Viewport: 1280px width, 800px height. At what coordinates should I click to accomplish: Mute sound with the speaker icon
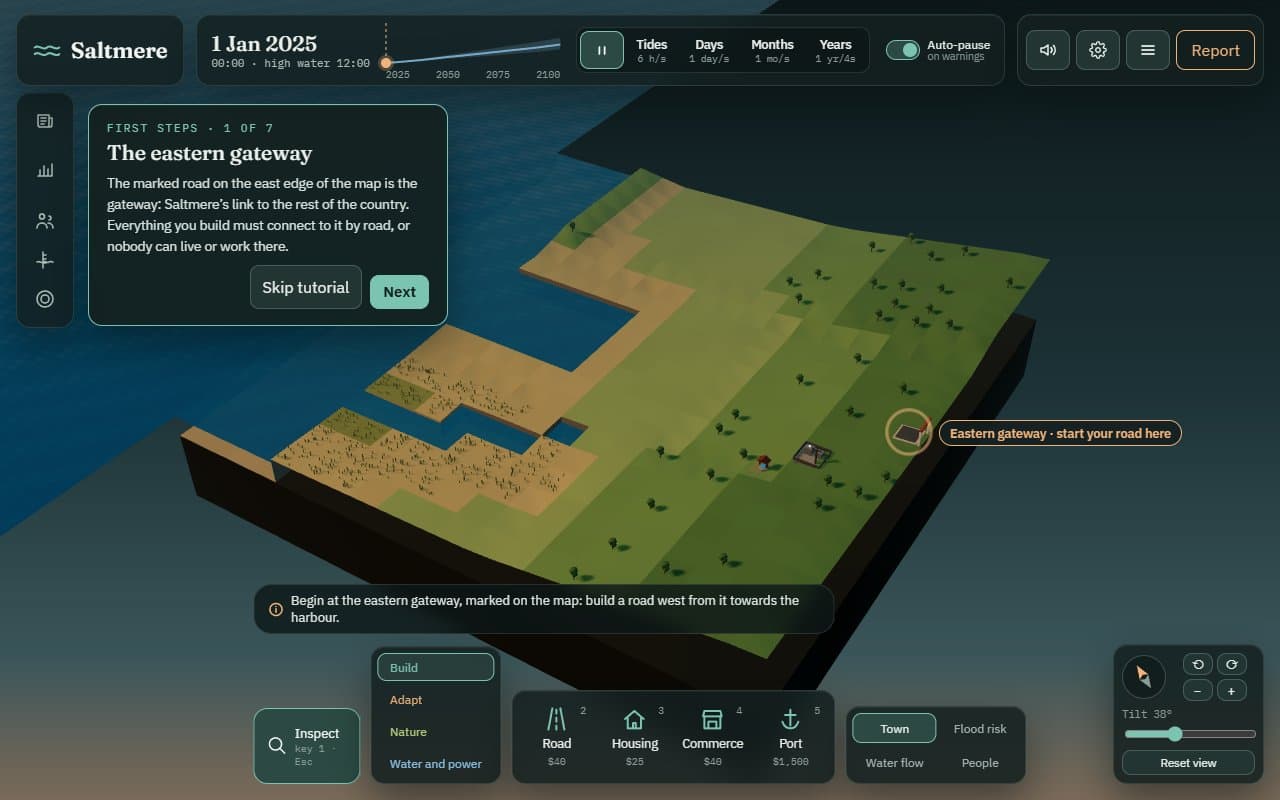(1048, 50)
